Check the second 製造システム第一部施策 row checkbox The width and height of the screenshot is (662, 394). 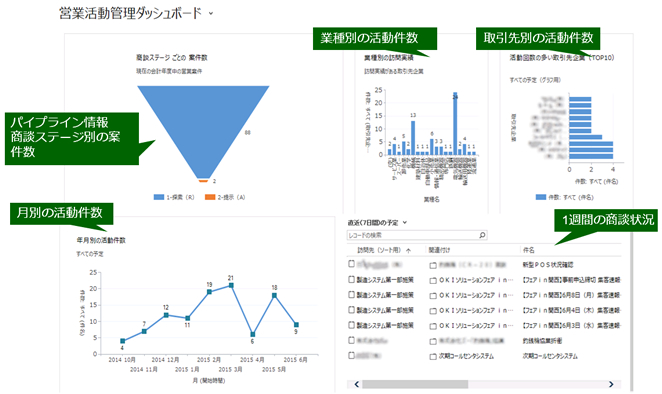pos(351,294)
